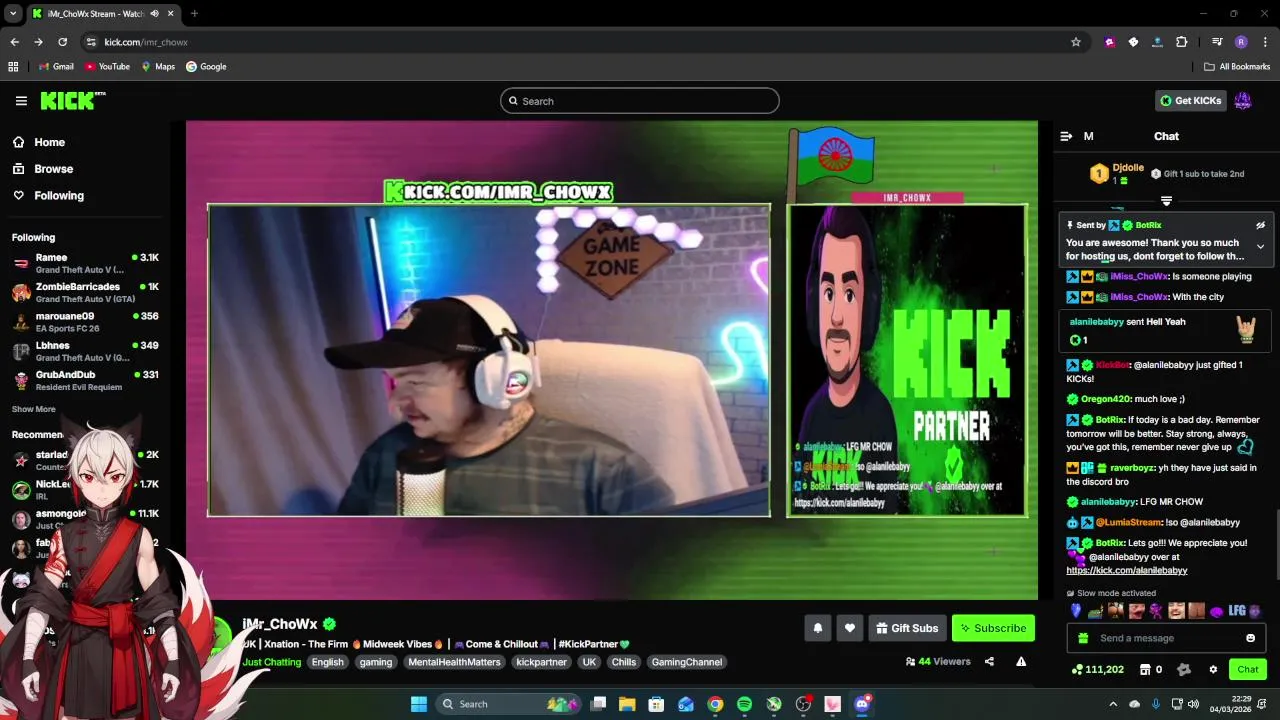Click the Kick search box

pyautogui.click(x=640, y=101)
